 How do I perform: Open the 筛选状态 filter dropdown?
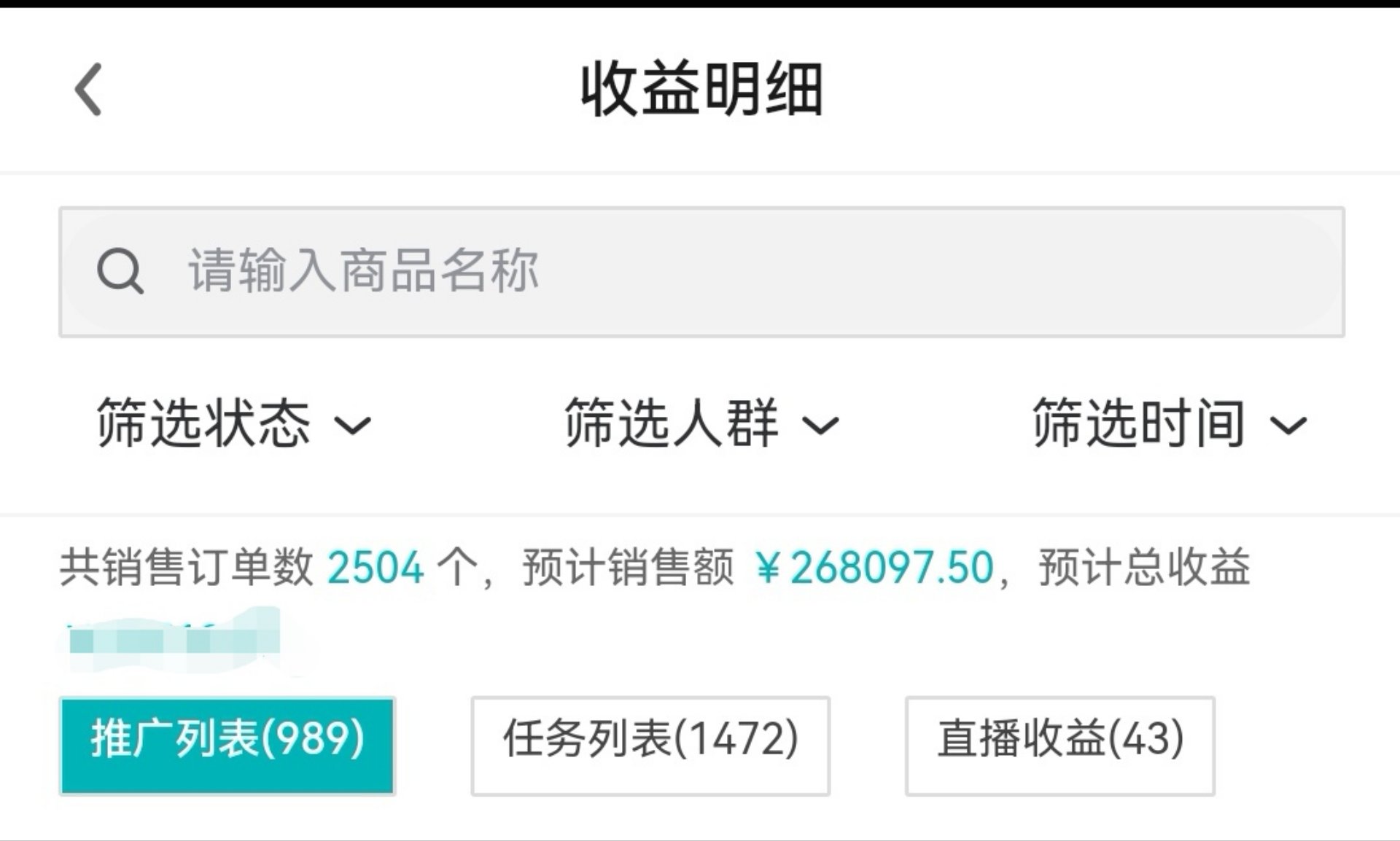coord(204,423)
